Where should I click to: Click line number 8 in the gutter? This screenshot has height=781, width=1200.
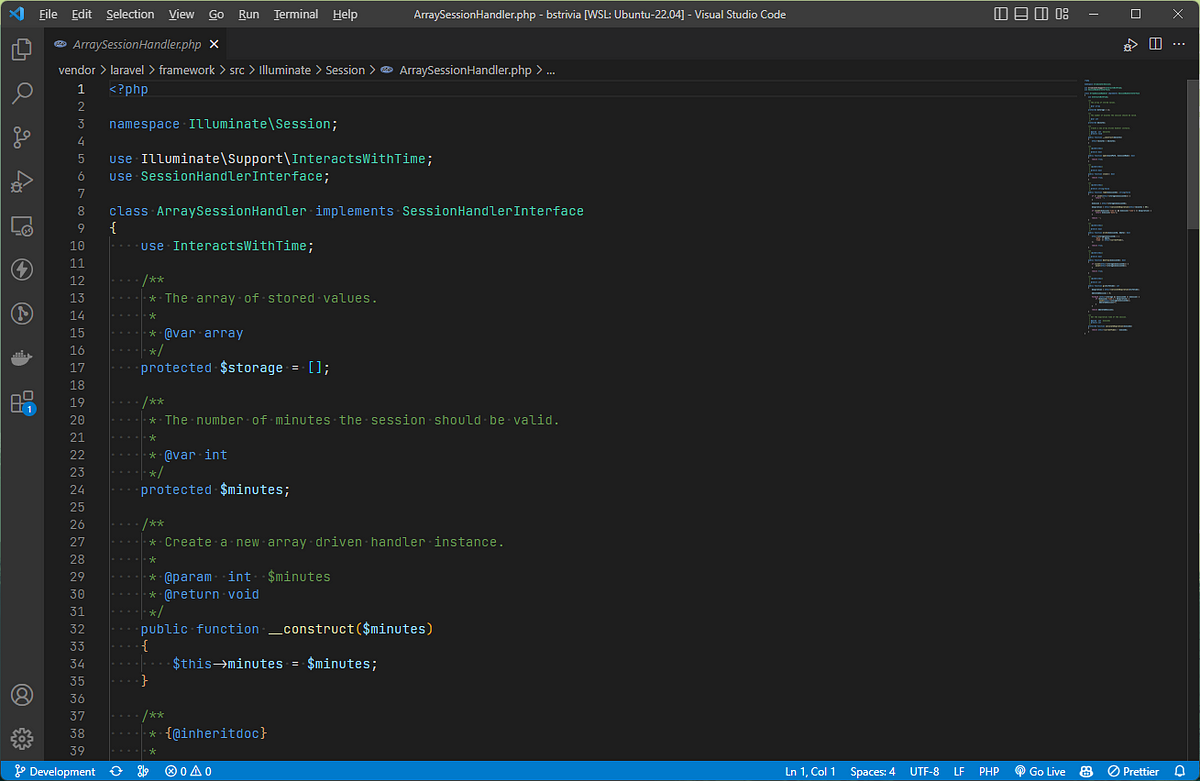(81, 211)
